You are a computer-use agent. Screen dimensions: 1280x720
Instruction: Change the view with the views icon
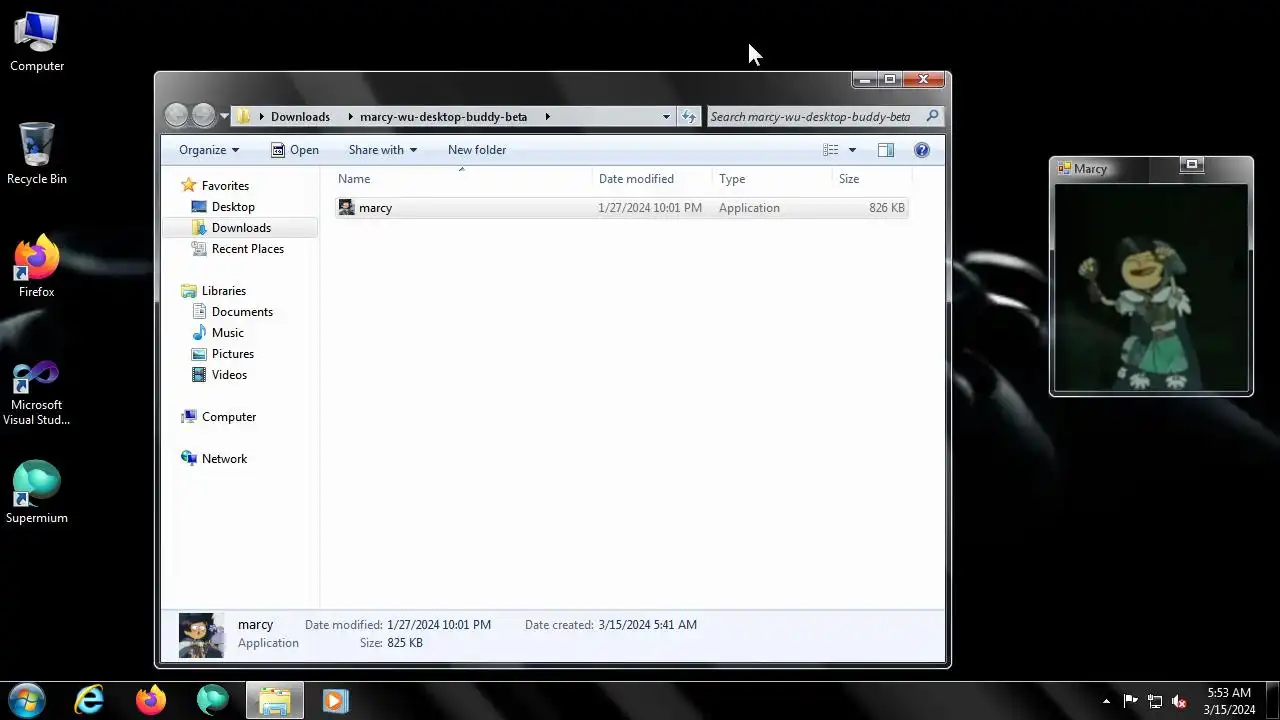click(x=831, y=150)
